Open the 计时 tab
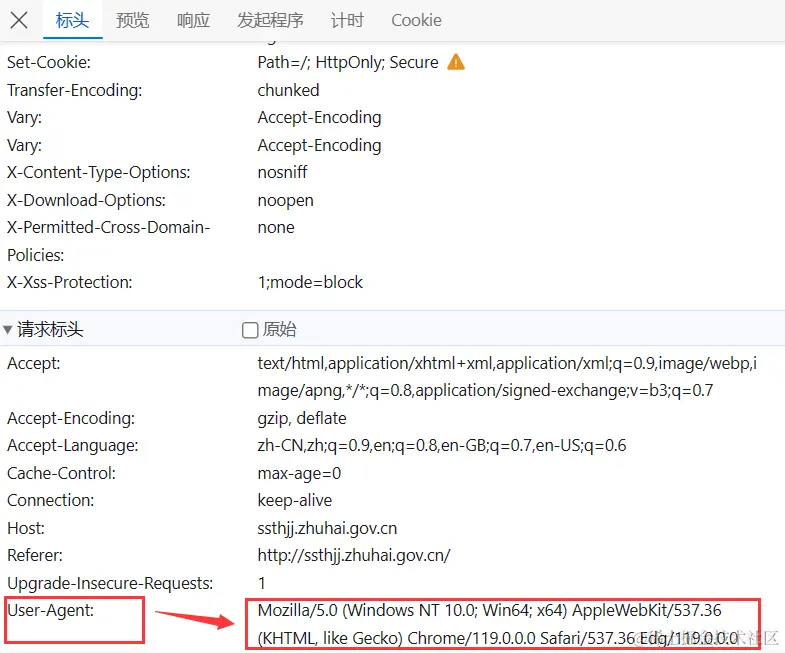Image resolution: width=785 pixels, height=653 pixels. 347,21
